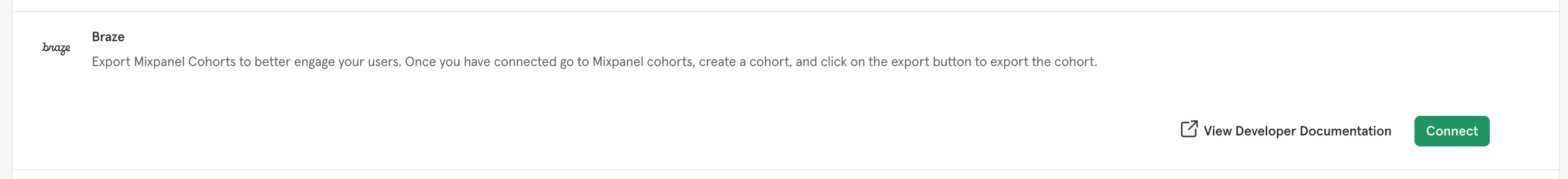1568x179 pixels.
Task: Click the external link arrow icon
Action: tap(1189, 129)
